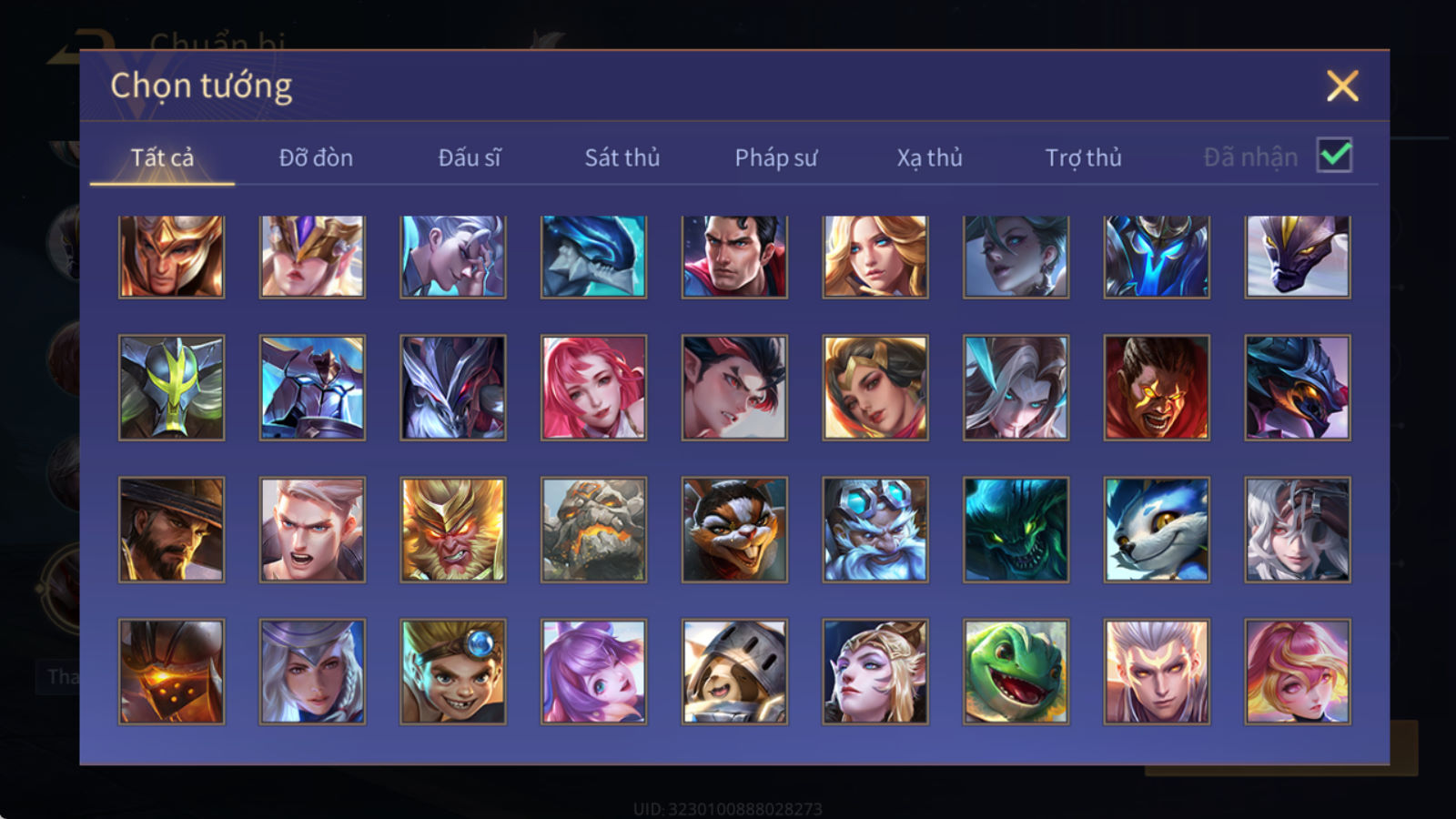Viewport: 1456px width, 819px height.
Task: Pick the rock golem hero with lava mouth
Action: (593, 530)
